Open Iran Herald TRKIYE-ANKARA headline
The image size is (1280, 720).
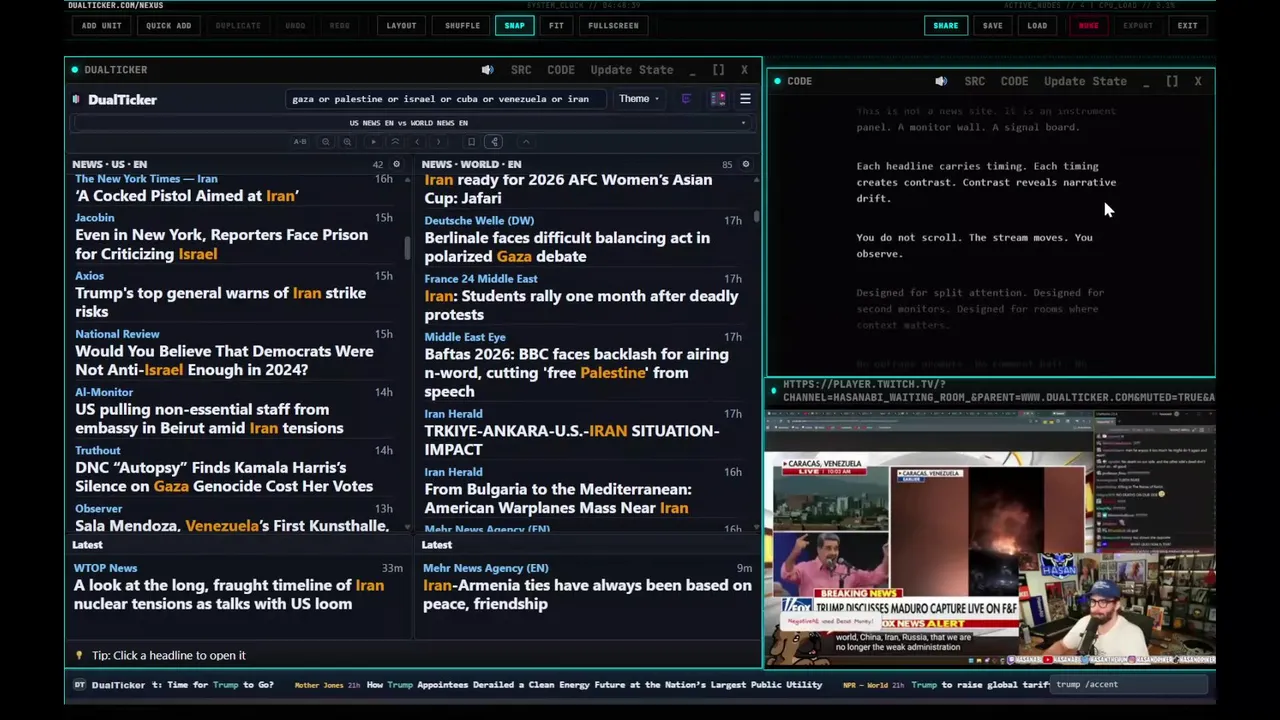coord(572,440)
